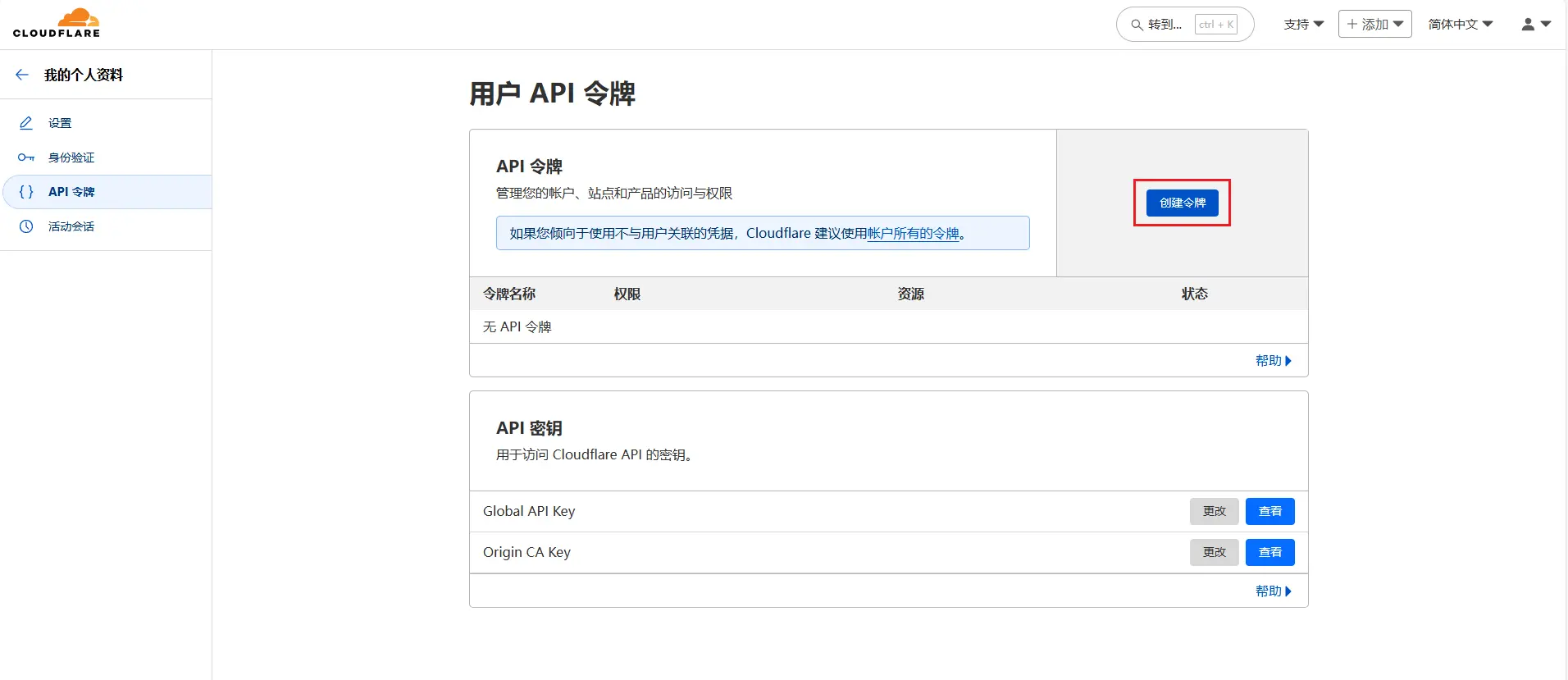
Task: Click the 用户 API 令牌 page heading
Action: (552, 94)
